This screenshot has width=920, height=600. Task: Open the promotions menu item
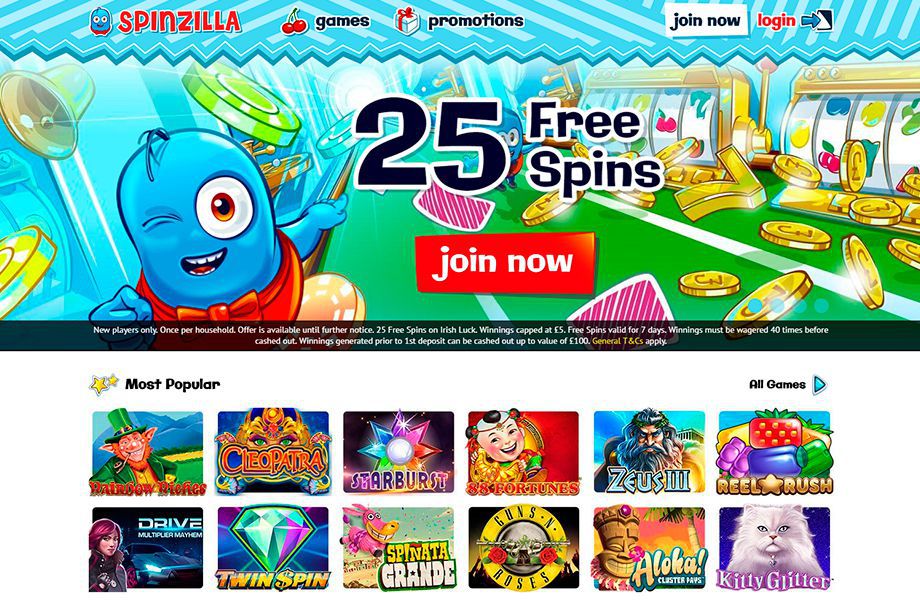476,21
